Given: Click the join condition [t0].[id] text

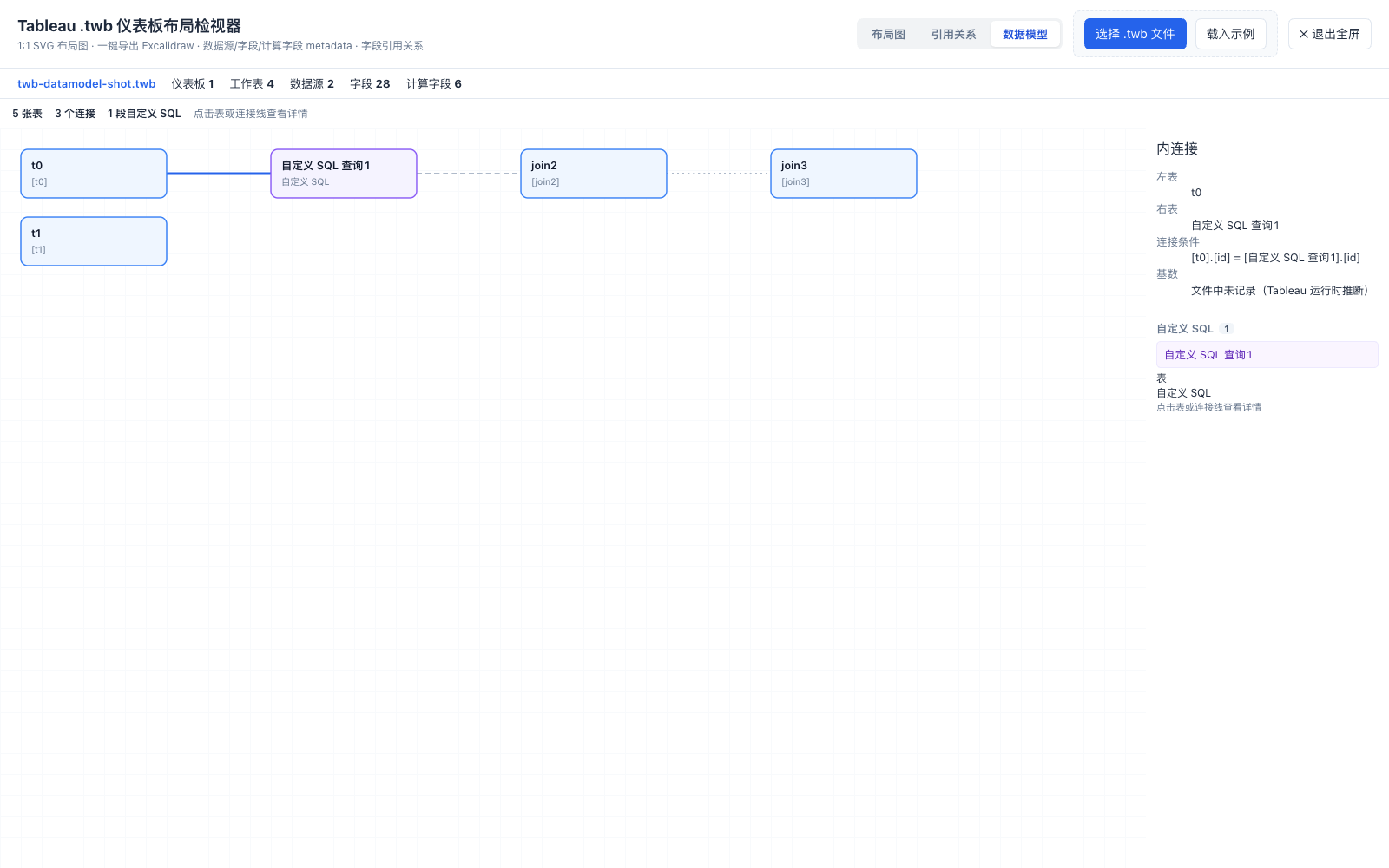Looking at the screenshot, I should point(1275,258).
